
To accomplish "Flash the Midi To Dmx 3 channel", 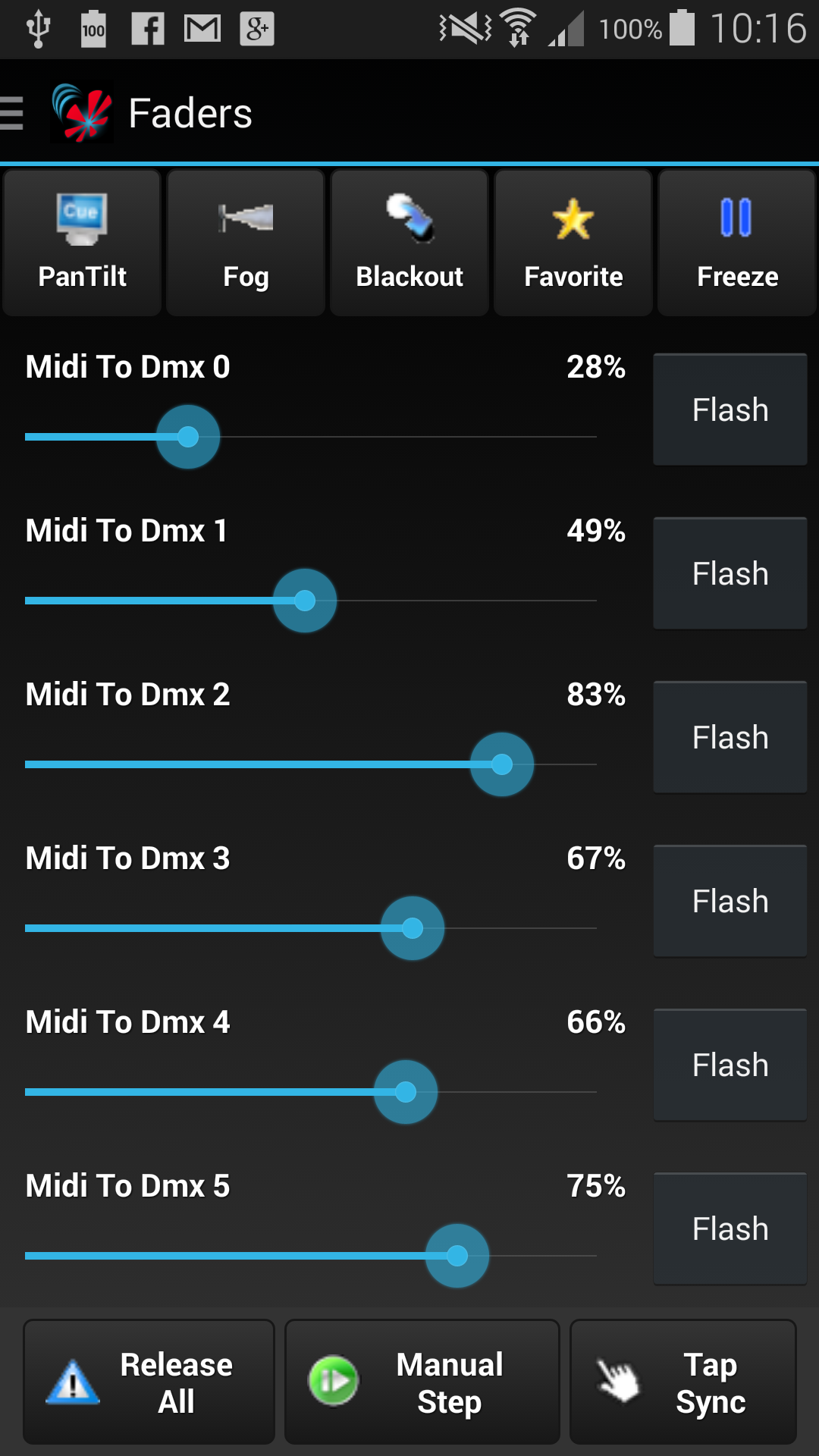I will tap(730, 901).
